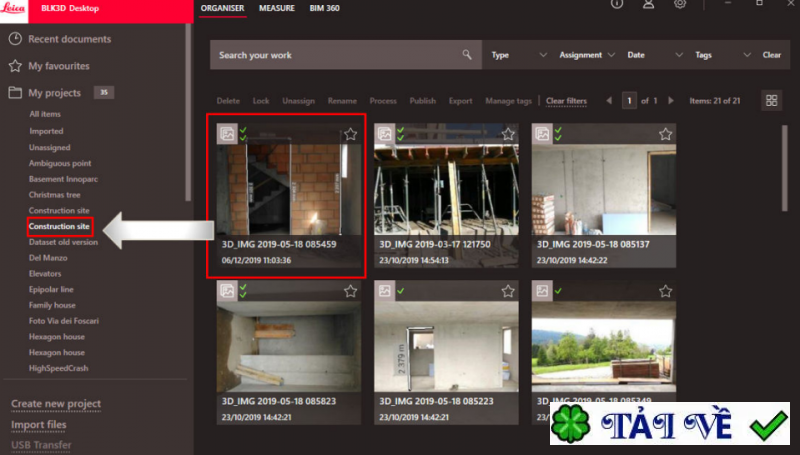
Task: Switch to grid view layout icon
Action: [x=771, y=100]
